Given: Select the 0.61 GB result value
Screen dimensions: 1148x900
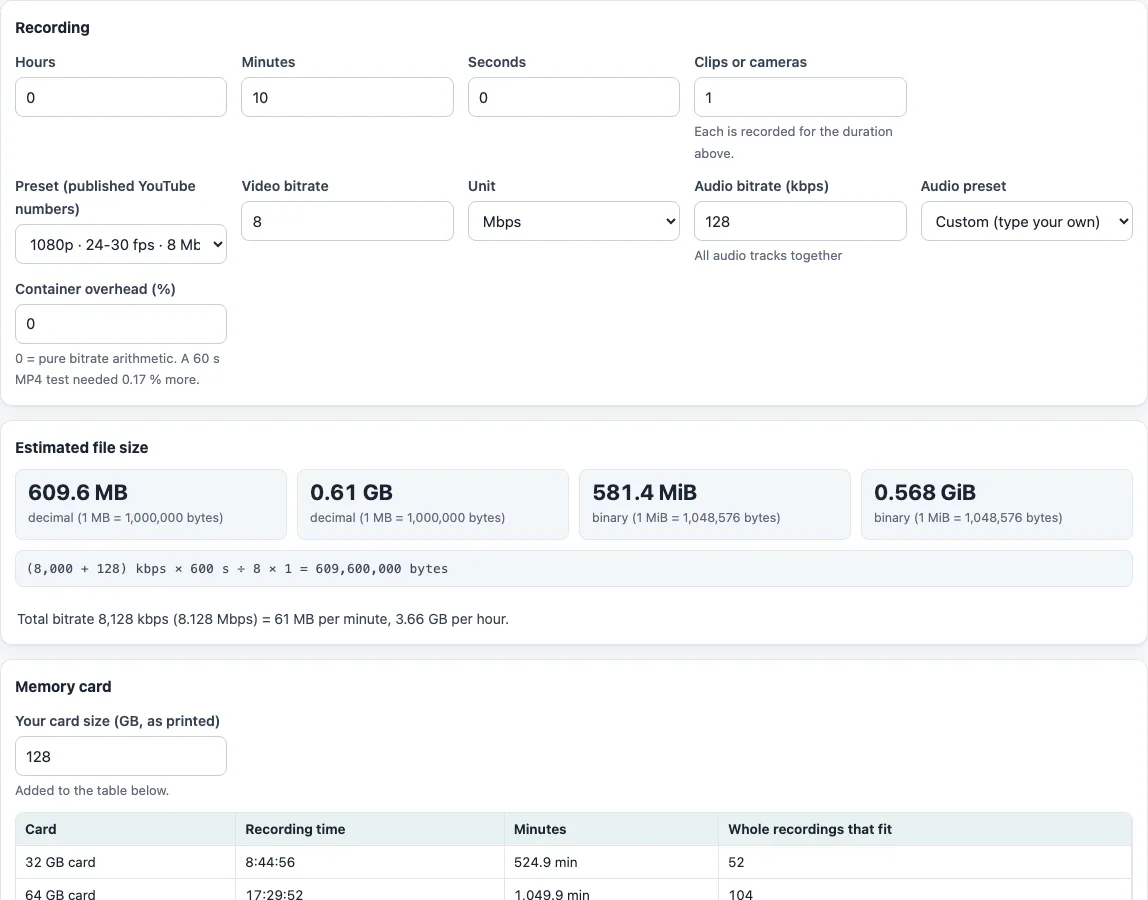Looking at the screenshot, I should [x=351, y=492].
